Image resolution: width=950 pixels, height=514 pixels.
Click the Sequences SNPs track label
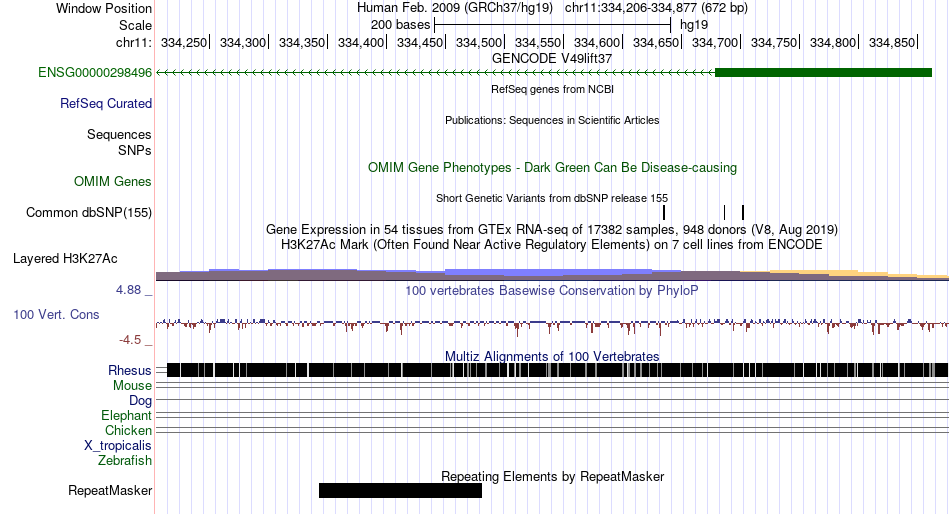pyautogui.click(x=119, y=142)
